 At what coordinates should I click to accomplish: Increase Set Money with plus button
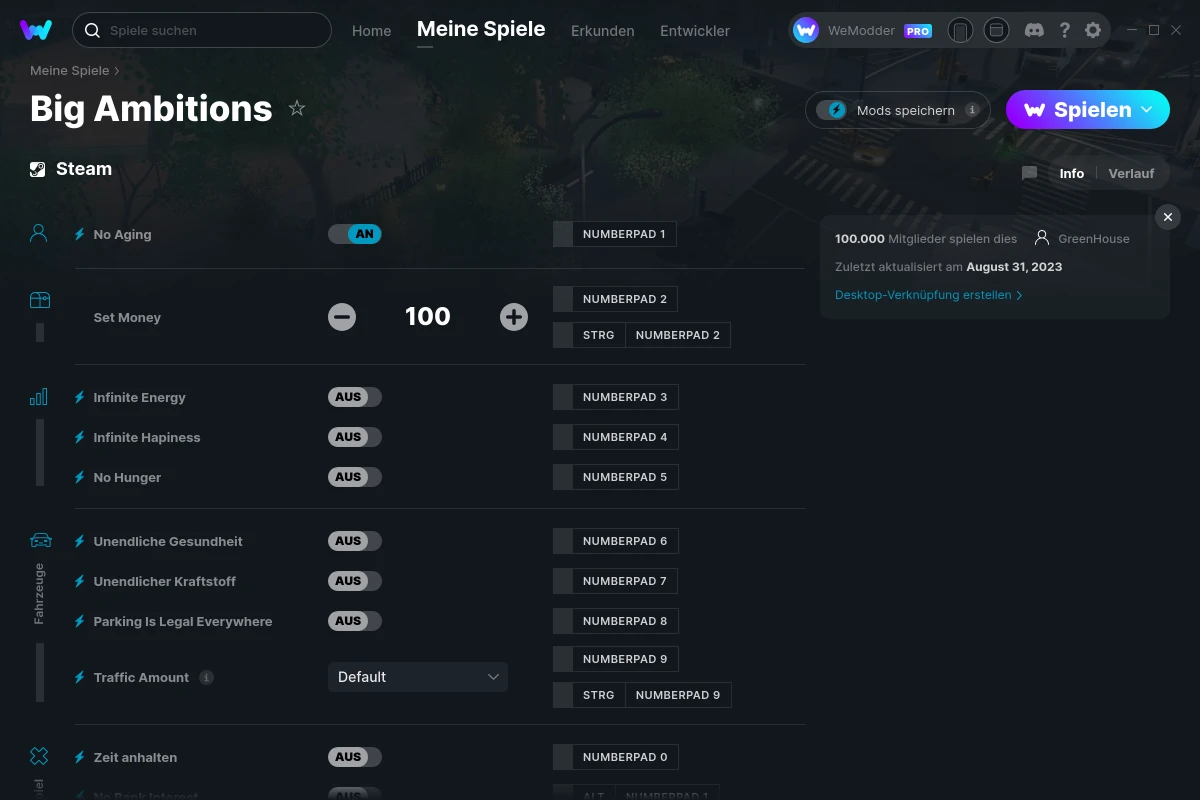coord(514,317)
